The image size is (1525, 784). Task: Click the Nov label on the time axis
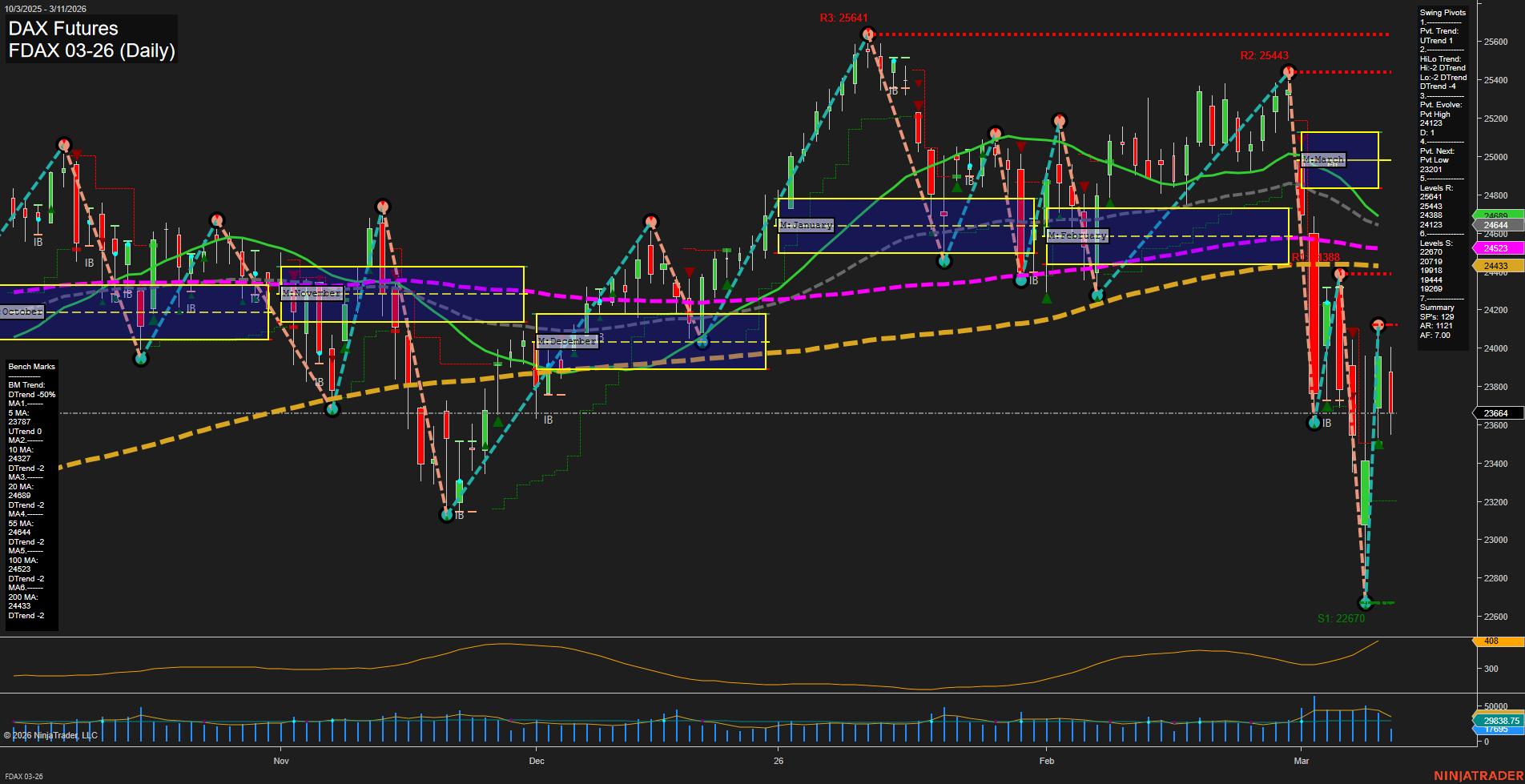pos(282,761)
